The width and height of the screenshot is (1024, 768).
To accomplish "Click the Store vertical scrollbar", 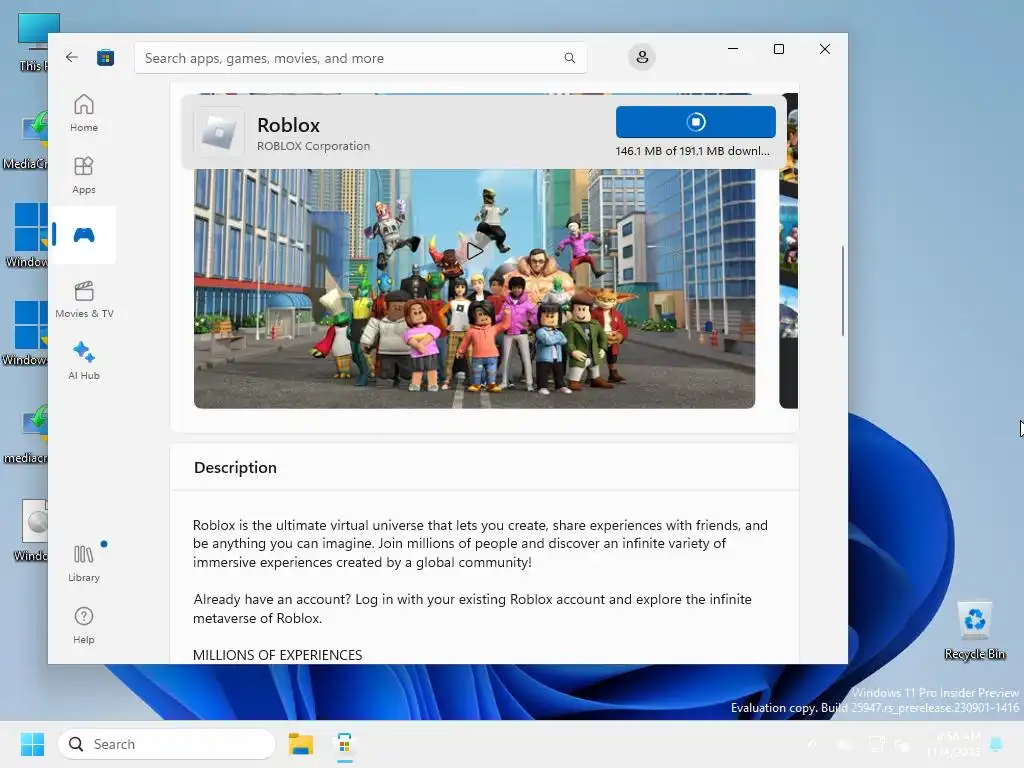I will (842, 291).
